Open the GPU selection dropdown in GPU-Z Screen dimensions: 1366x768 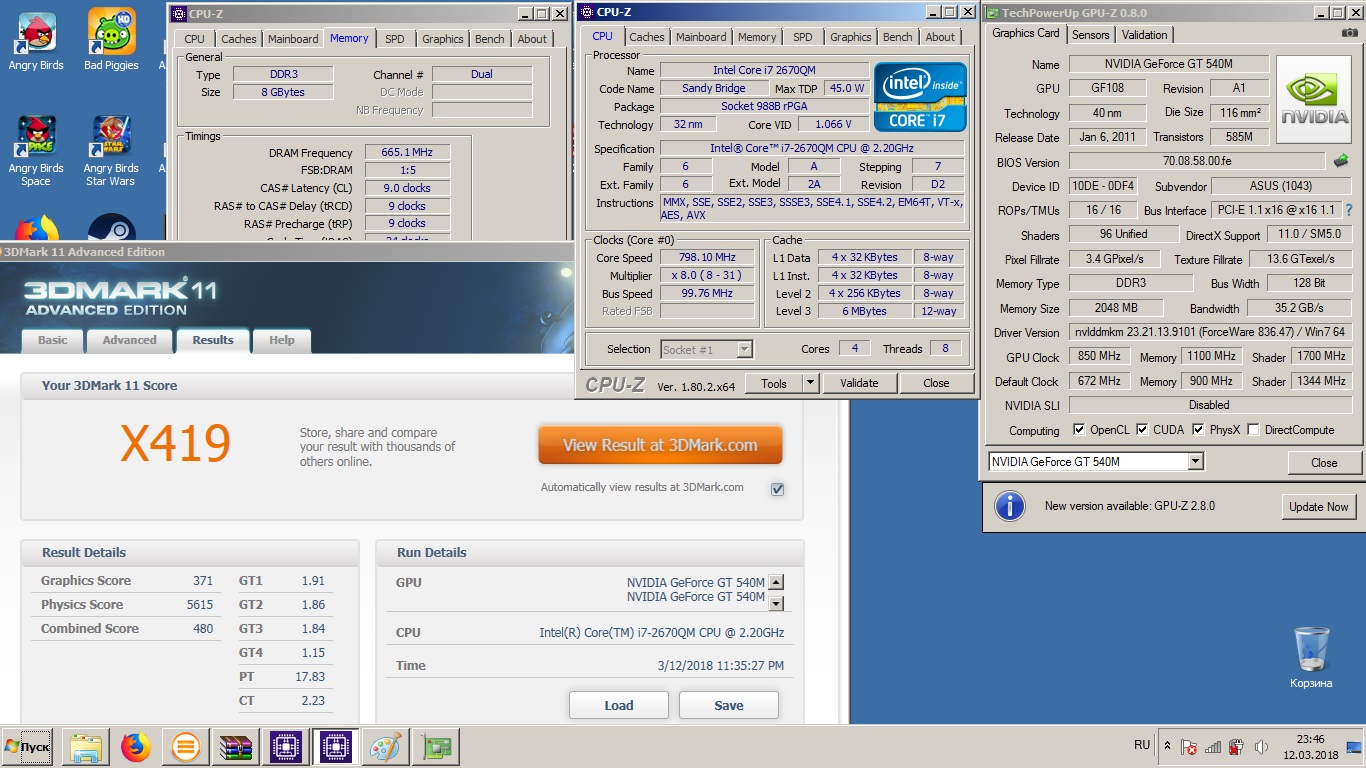(x=1195, y=461)
